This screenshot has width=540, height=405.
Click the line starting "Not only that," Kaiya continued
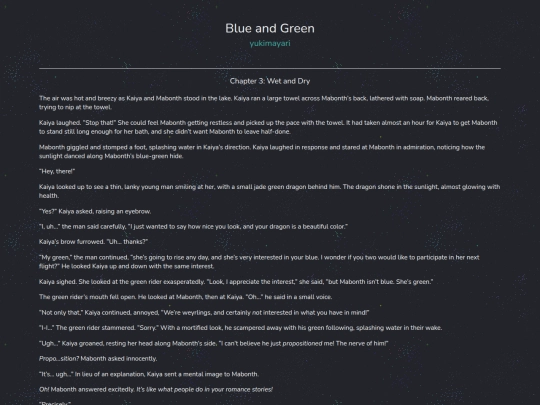coord(204,313)
